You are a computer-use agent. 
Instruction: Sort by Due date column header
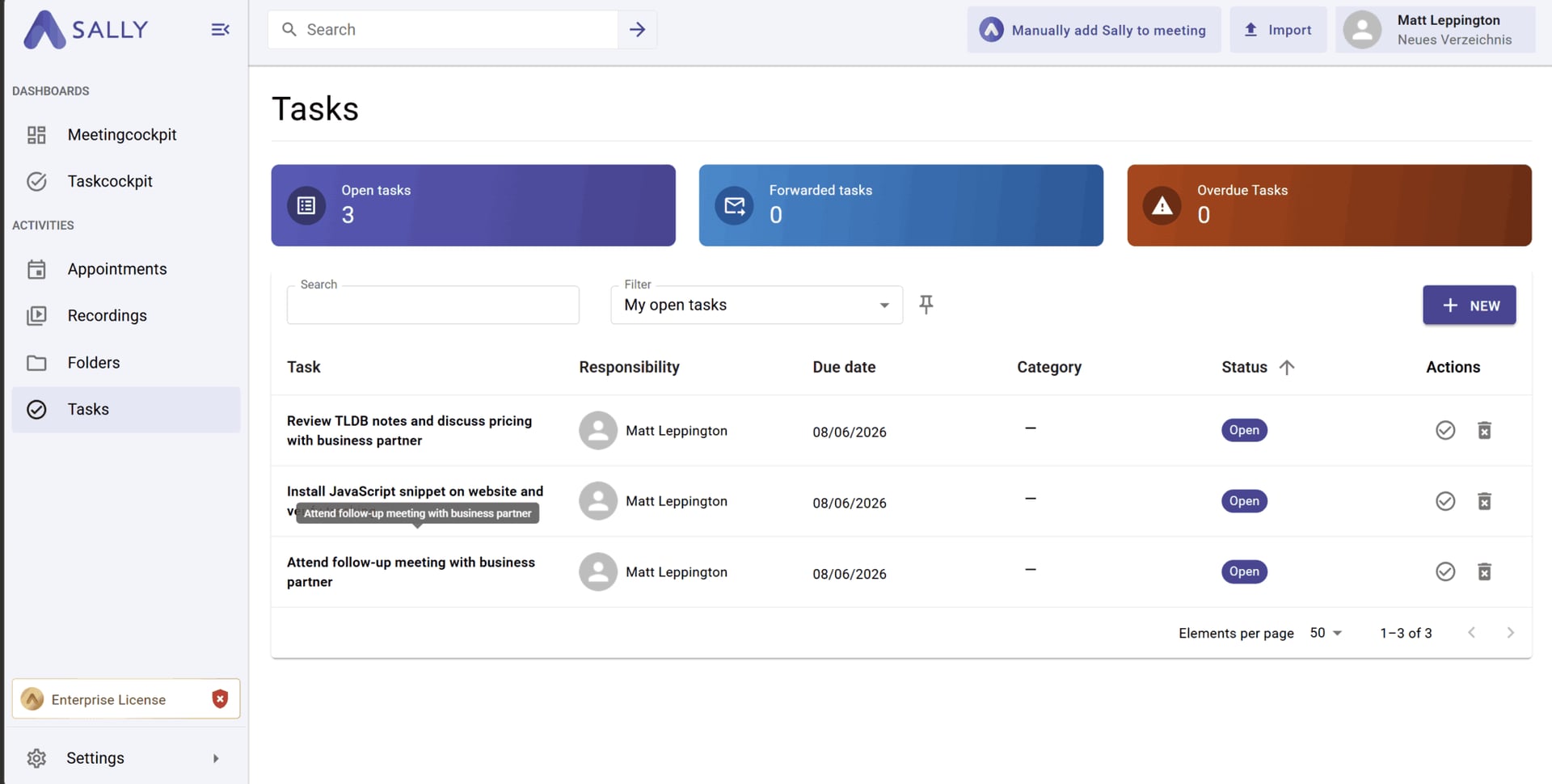(844, 368)
